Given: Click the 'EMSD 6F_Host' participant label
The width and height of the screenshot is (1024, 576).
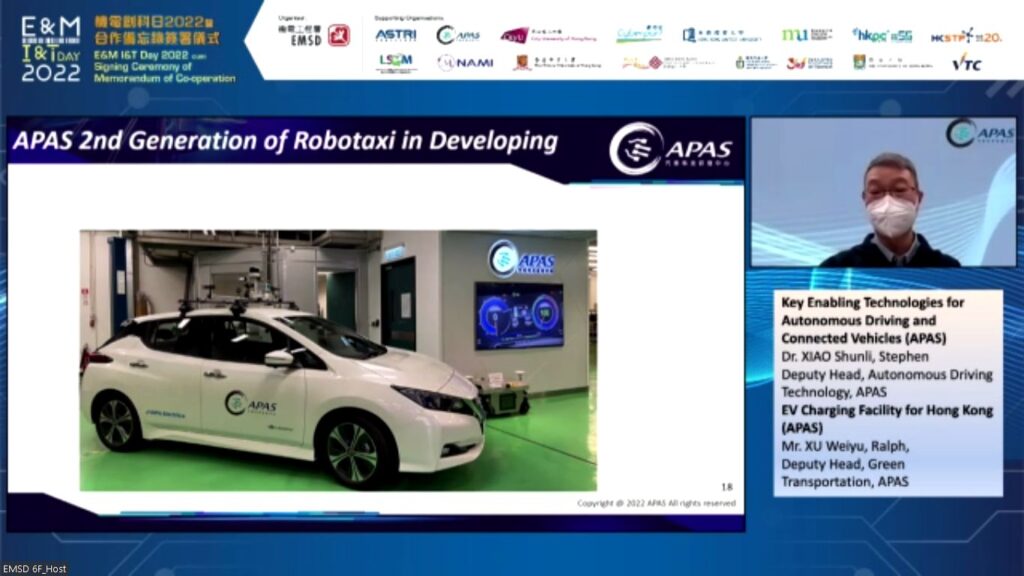Looking at the screenshot, I should point(35,569).
